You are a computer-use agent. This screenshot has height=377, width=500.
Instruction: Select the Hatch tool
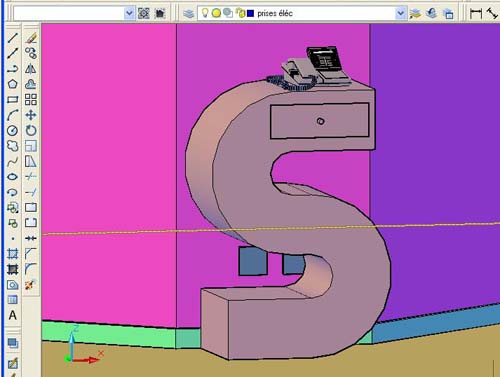(13, 254)
